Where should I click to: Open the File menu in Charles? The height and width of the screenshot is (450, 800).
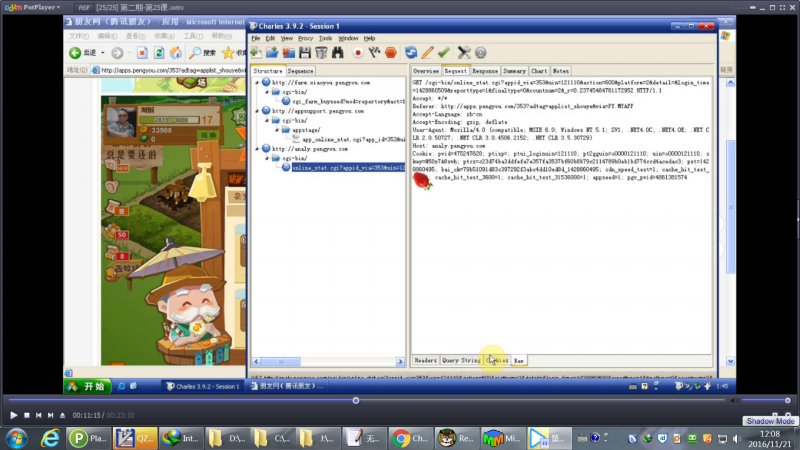tap(256, 38)
